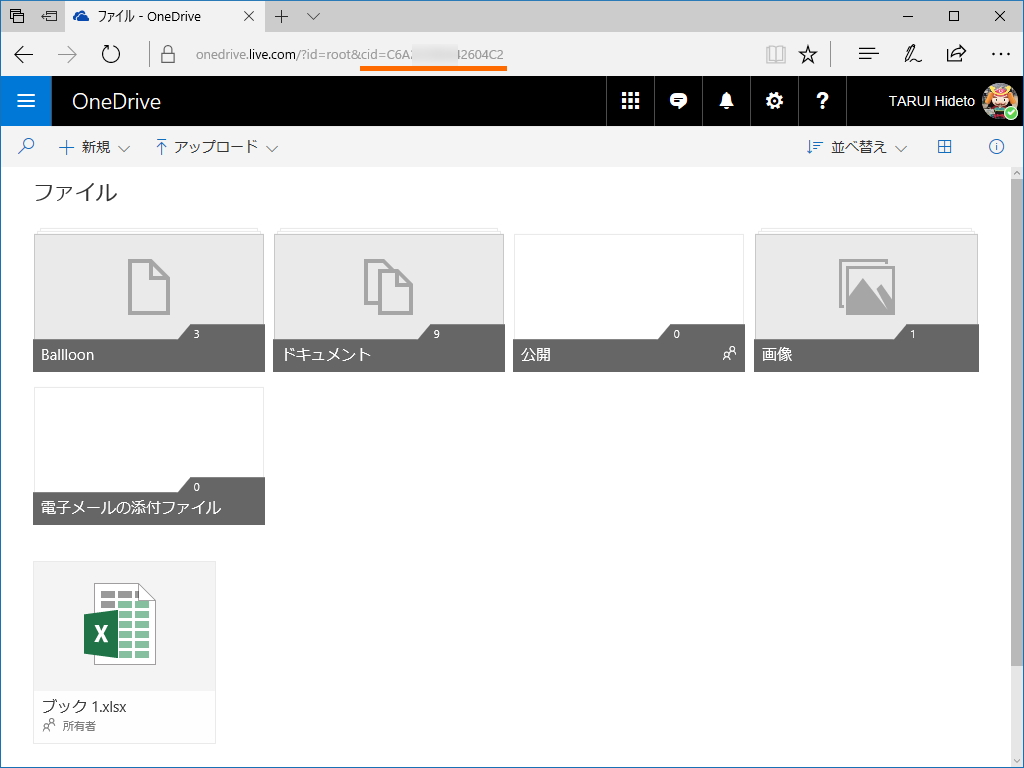This screenshot has height=768, width=1024.
Task: Open the search icon in OneDrive
Action: [26, 146]
